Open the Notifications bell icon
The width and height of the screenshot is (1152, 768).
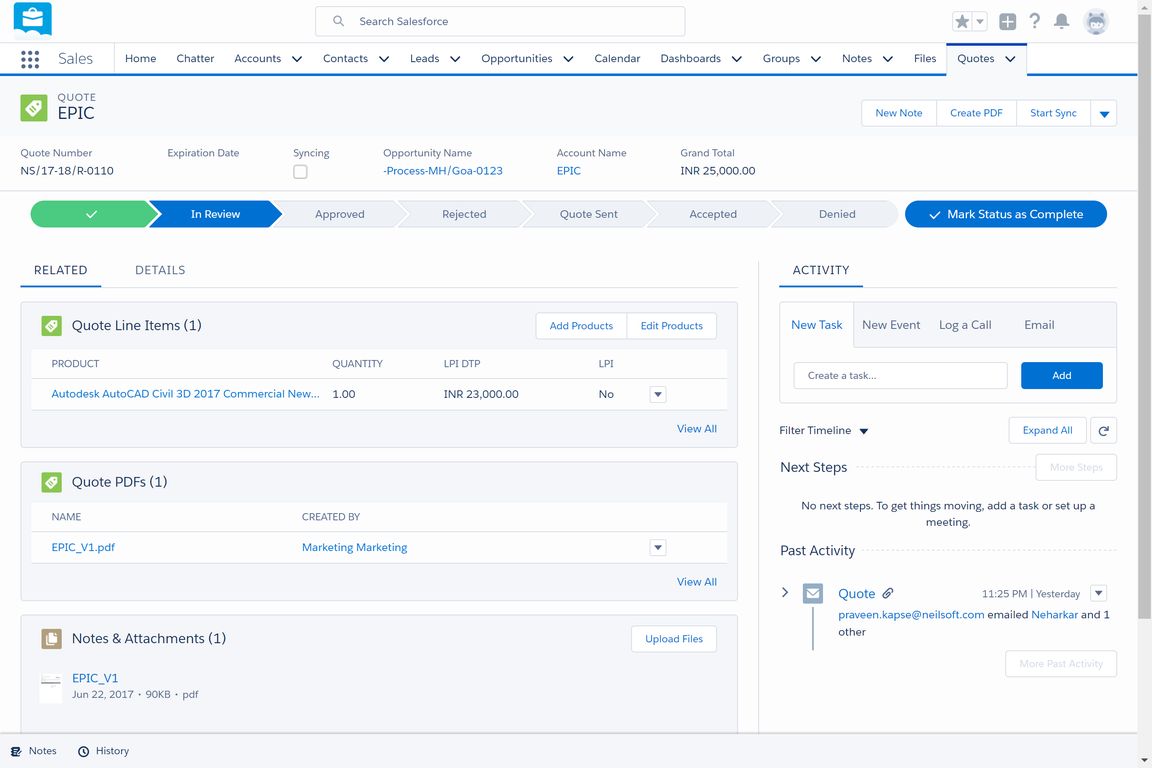tap(1062, 21)
